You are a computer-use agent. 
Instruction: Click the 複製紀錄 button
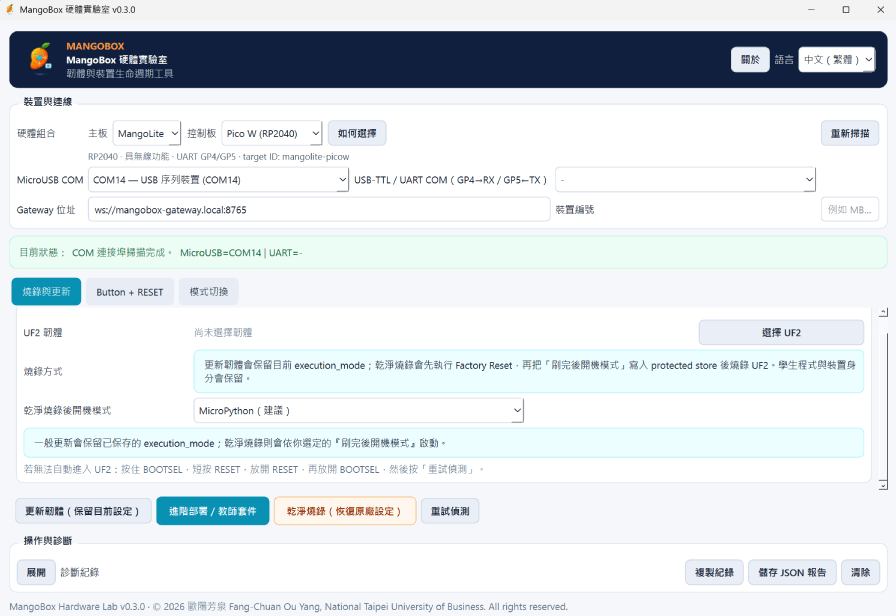(x=714, y=572)
